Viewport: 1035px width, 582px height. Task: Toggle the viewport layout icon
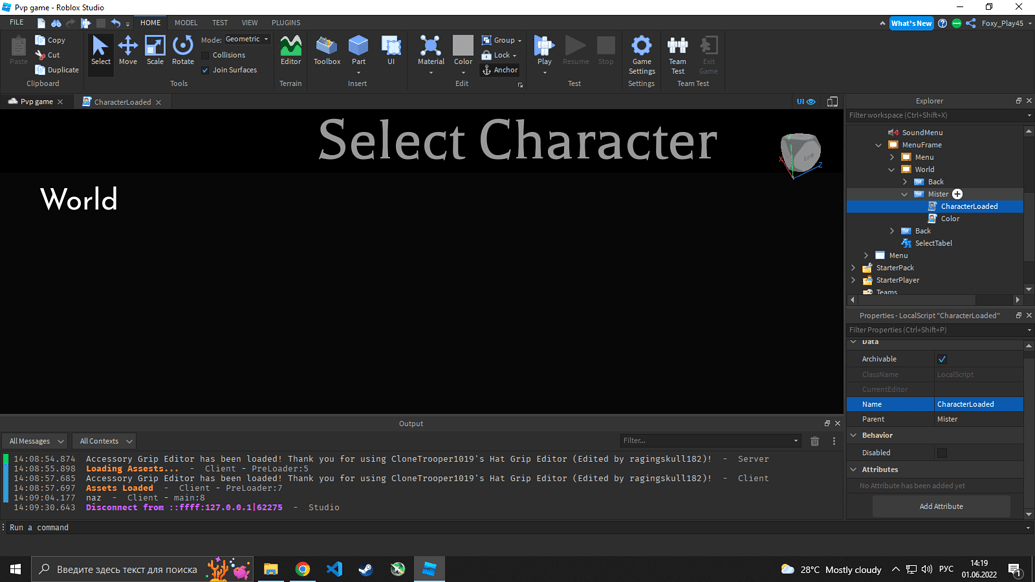[832, 102]
